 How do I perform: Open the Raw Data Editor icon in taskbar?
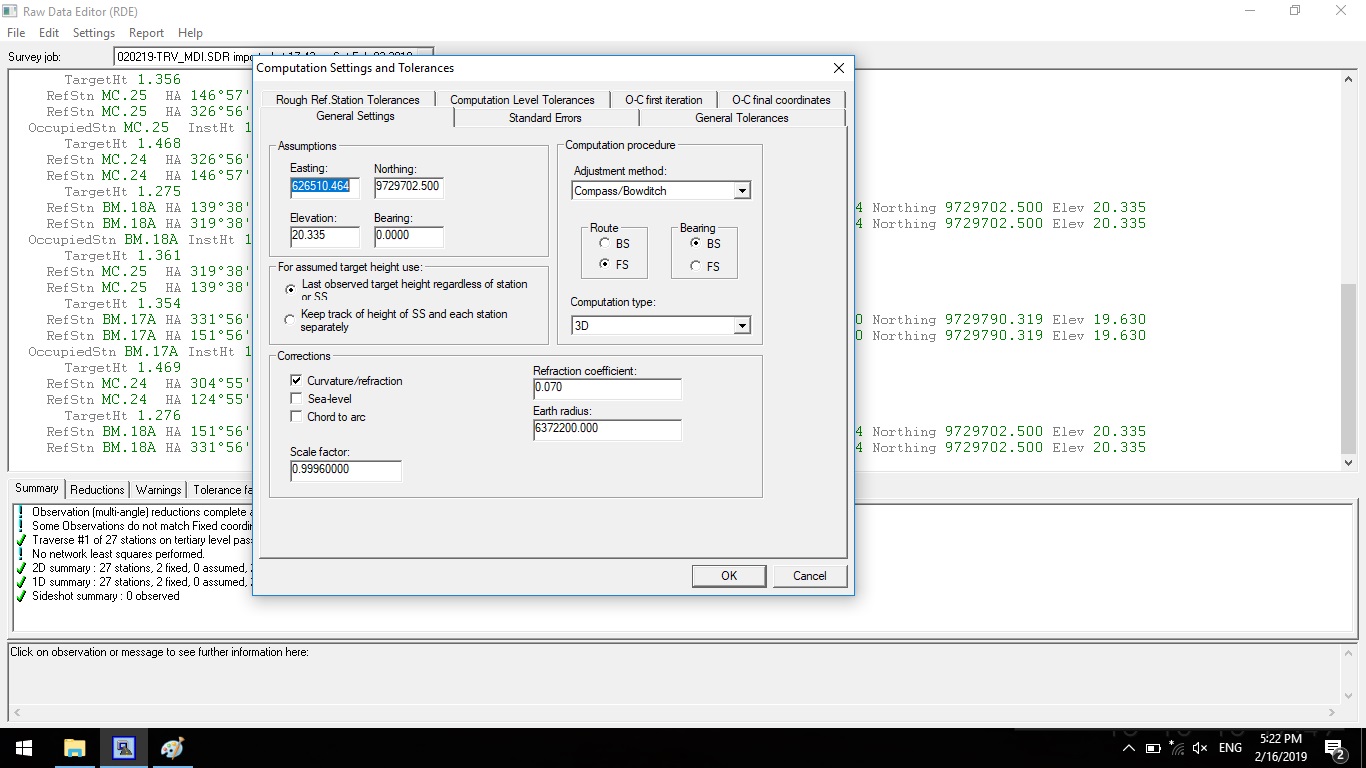123,747
